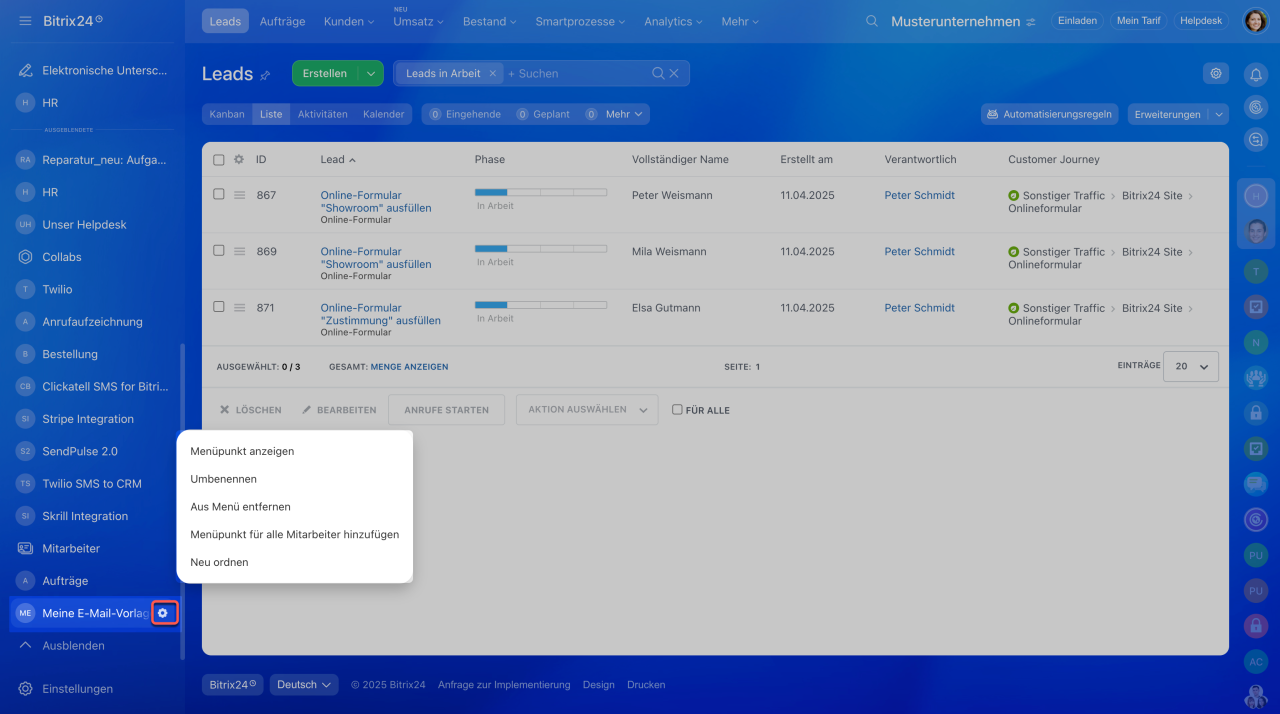Open the Einträge 20 page size dropdown
Viewport: 1280px width, 714px height.
point(1190,367)
